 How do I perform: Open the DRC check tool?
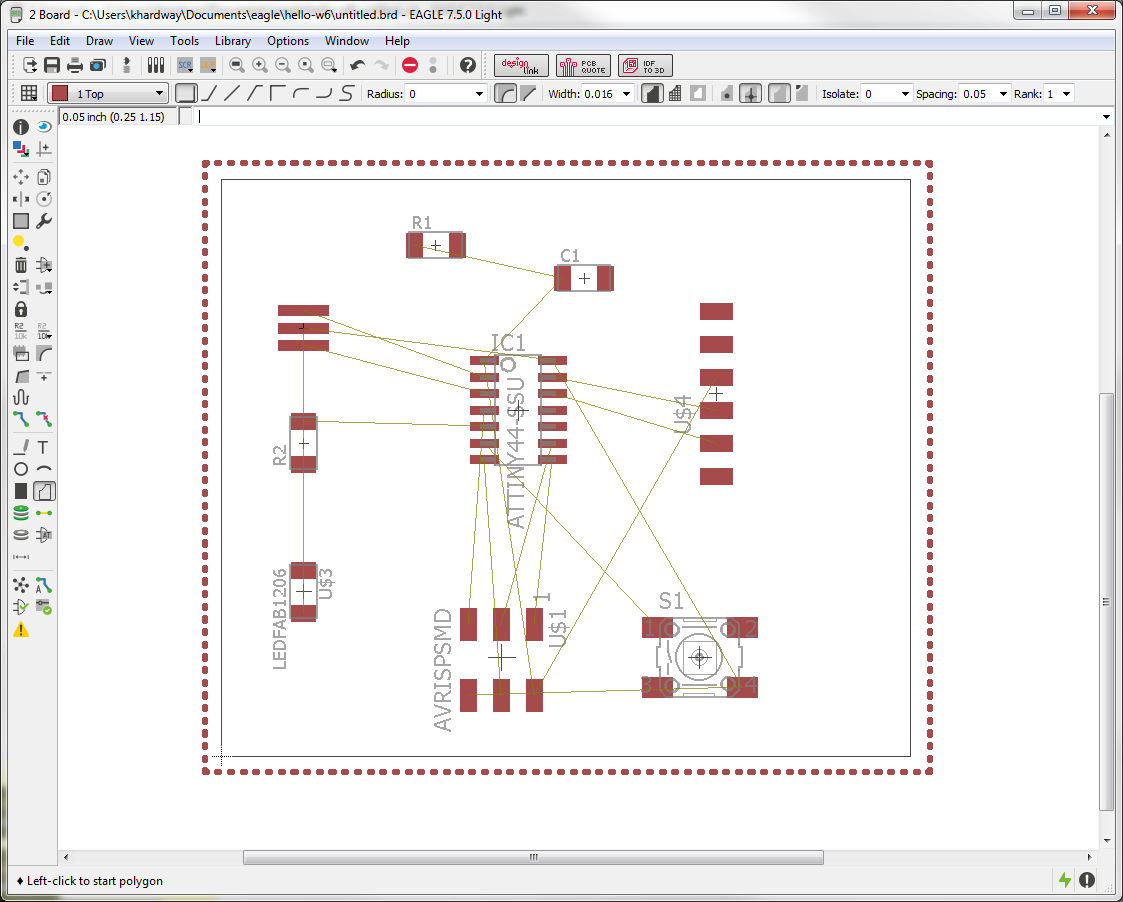click(x=44, y=608)
